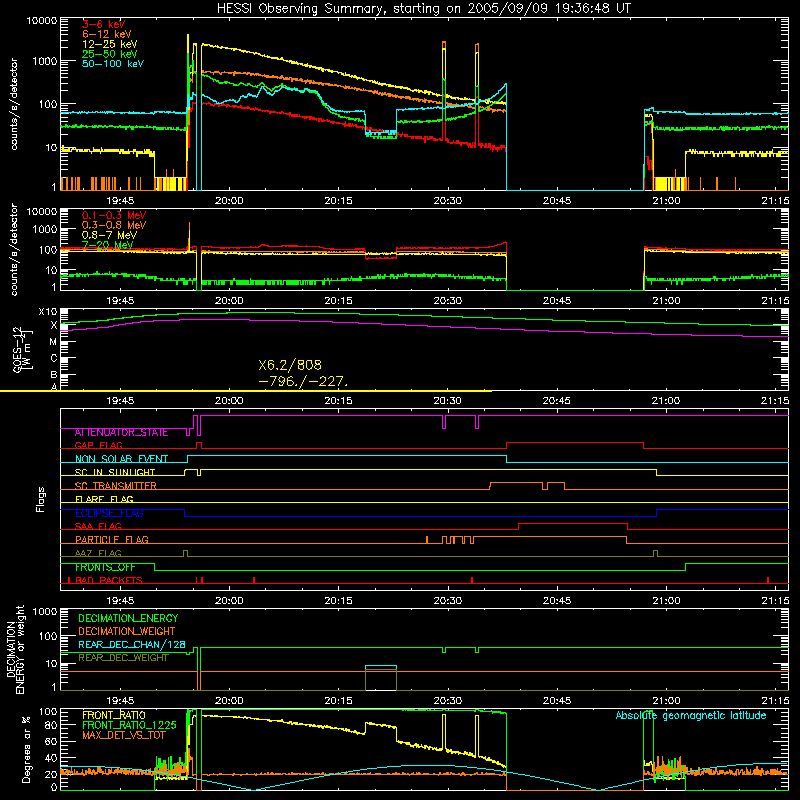Click the Flags panel axis title
800x800 pixels.
pos(41,499)
